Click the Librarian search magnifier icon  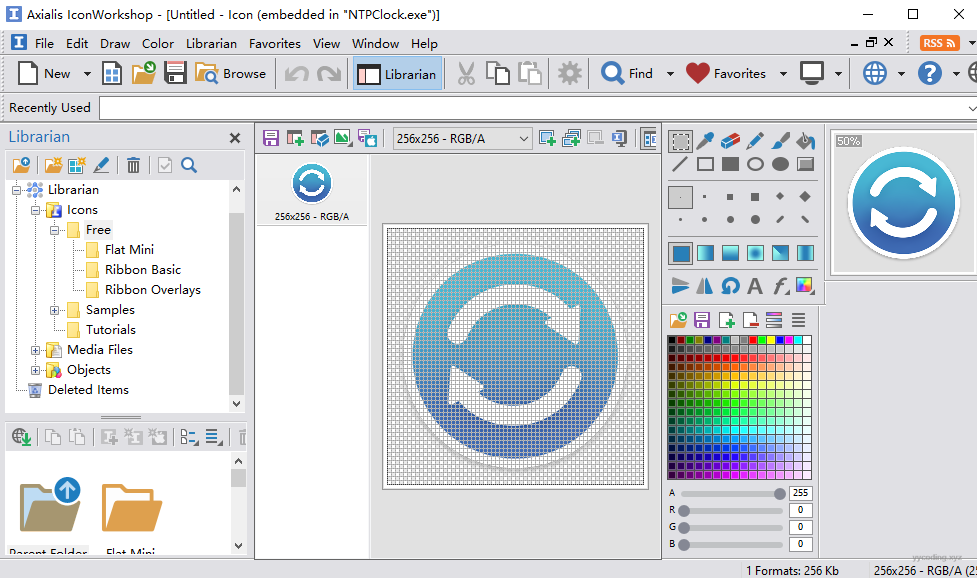pos(189,165)
